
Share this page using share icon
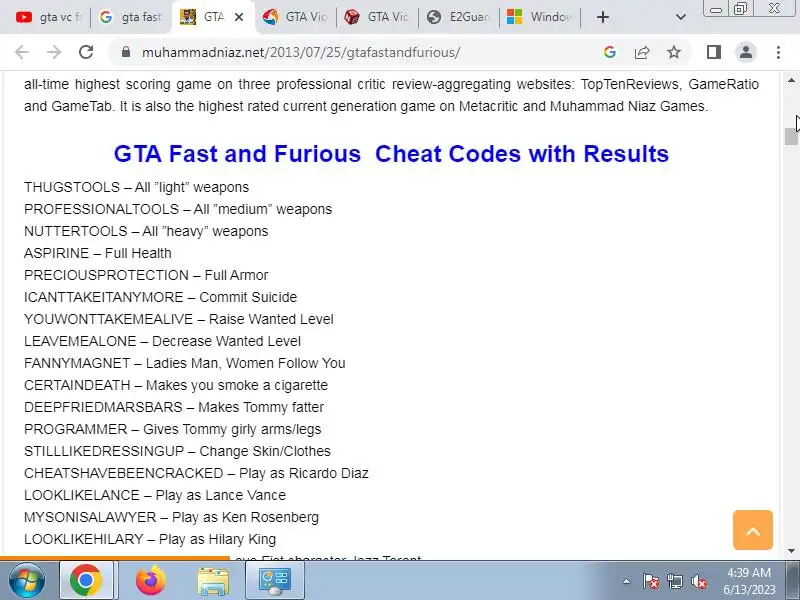pos(642,52)
